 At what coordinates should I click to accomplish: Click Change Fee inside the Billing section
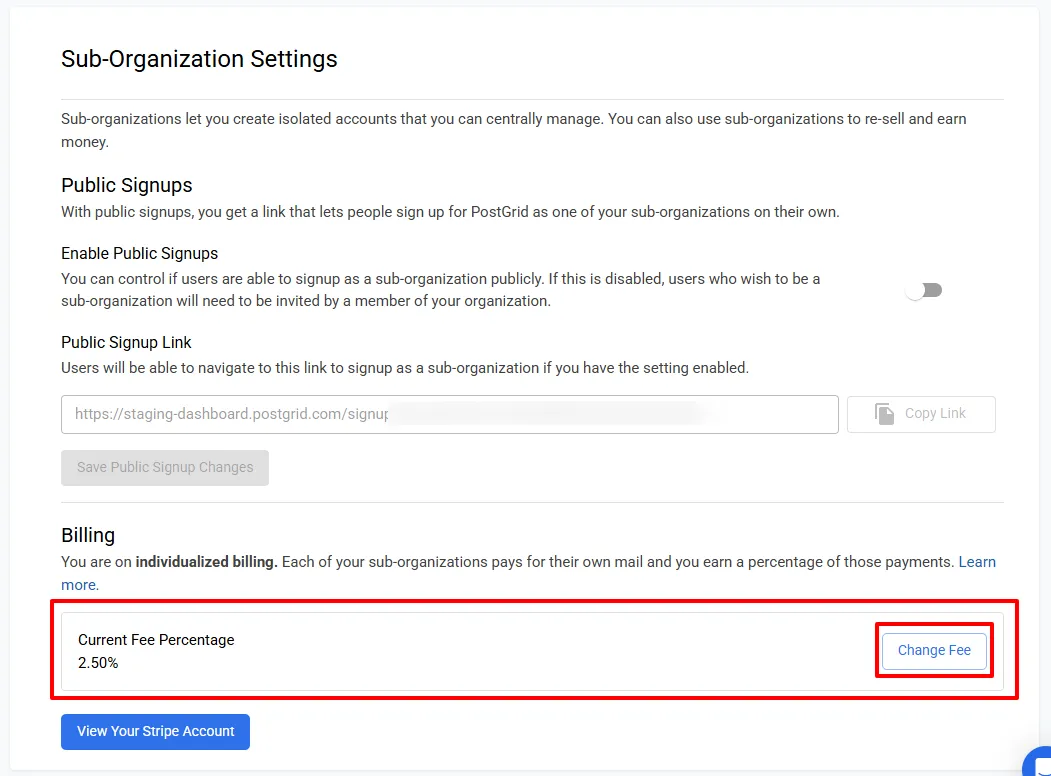[933, 650]
